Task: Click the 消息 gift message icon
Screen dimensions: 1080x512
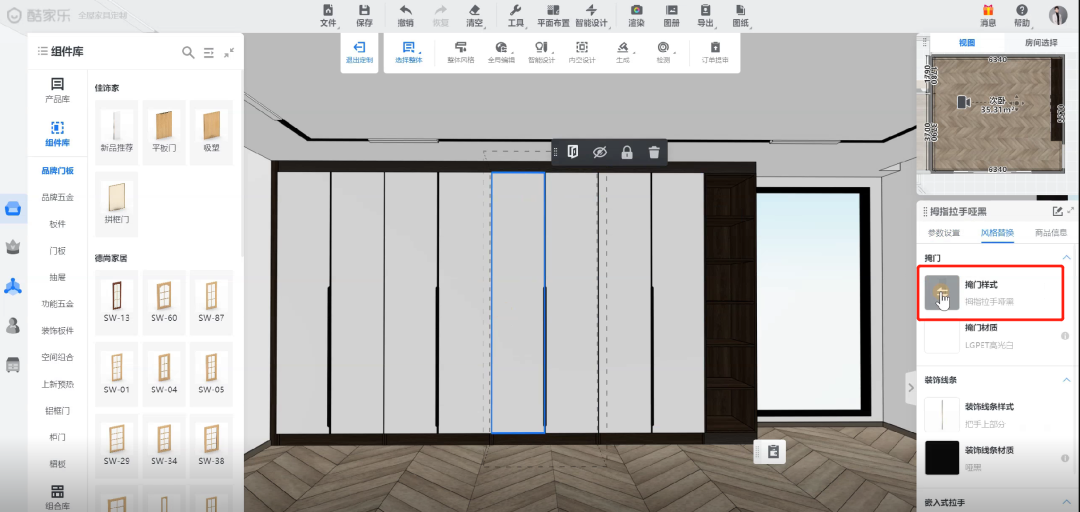Action: (988, 10)
